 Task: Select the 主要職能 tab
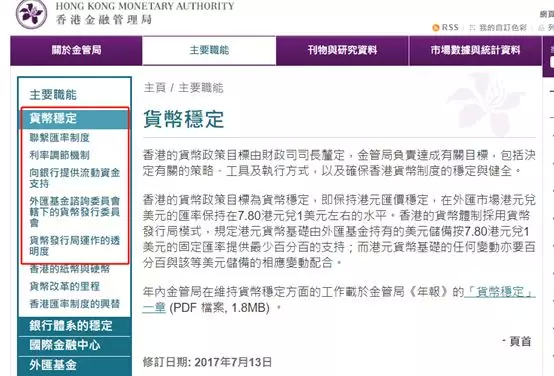209,51
